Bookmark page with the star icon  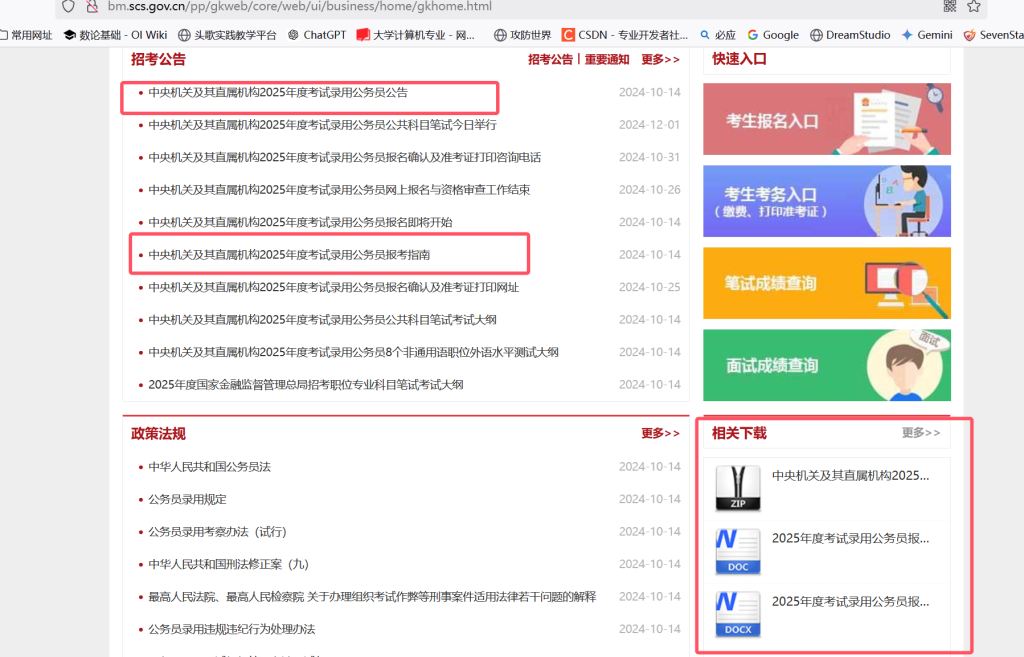[974, 7]
